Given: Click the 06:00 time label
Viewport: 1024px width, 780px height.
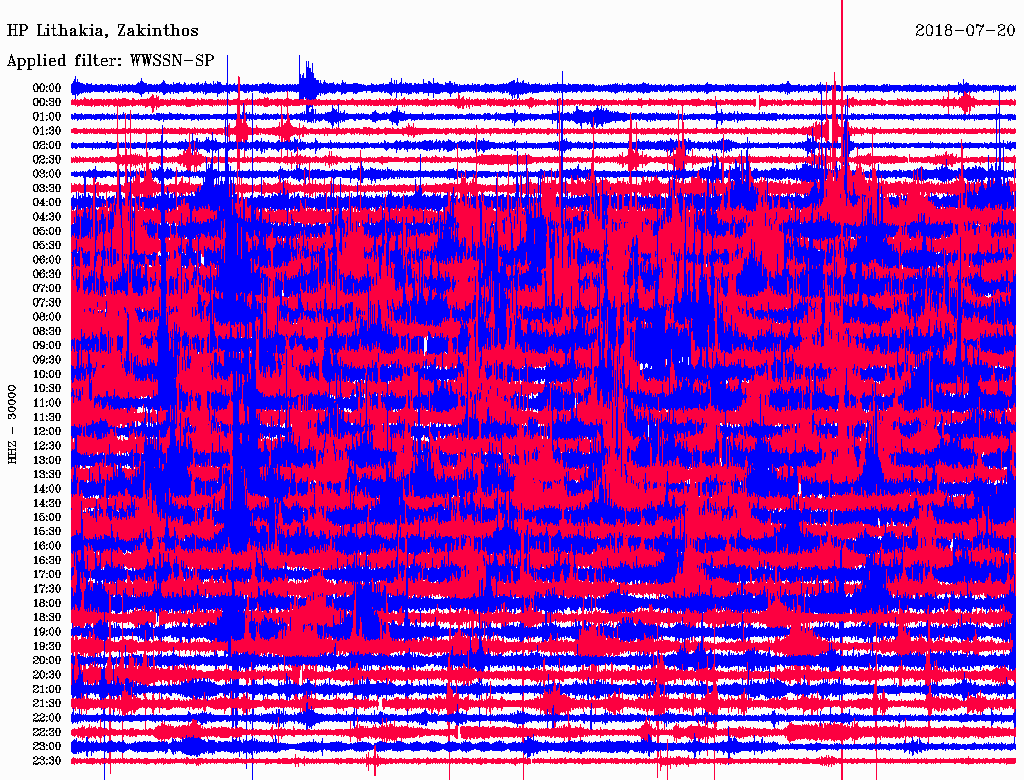Looking at the screenshot, I should (47, 260).
